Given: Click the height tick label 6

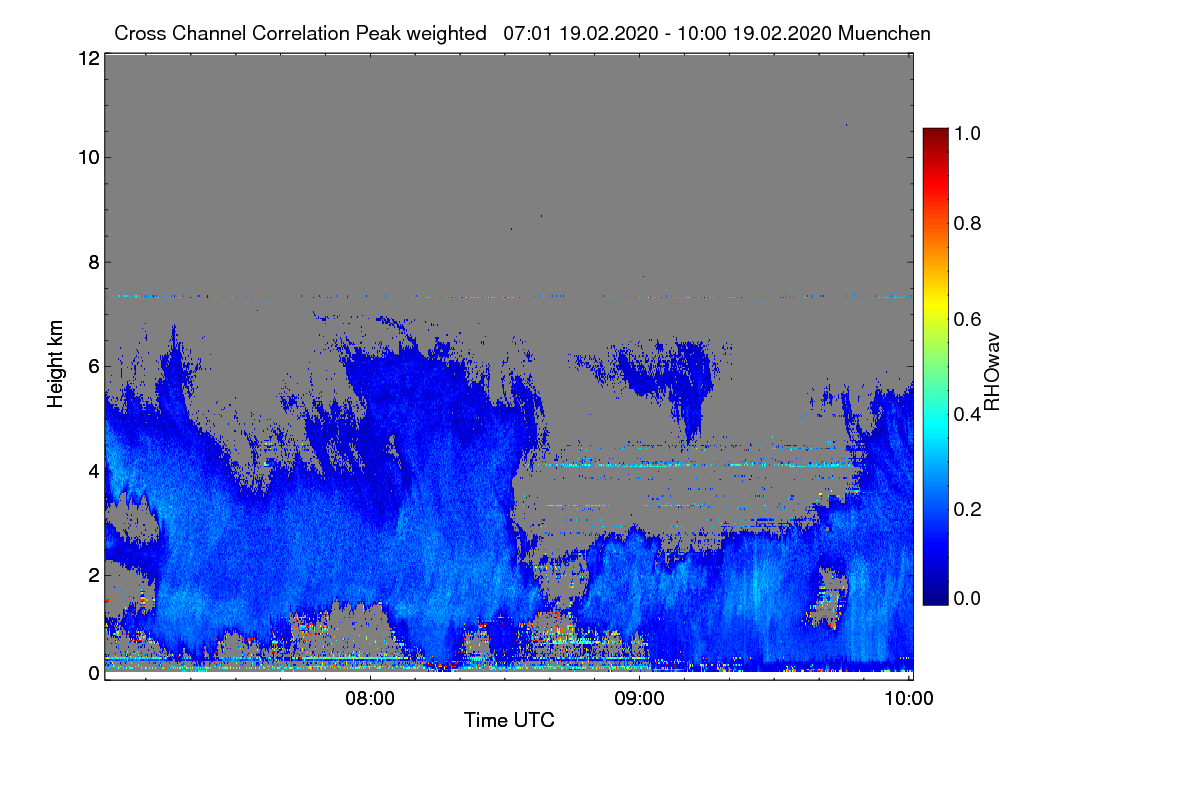Looking at the screenshot, I should [92, 366].
